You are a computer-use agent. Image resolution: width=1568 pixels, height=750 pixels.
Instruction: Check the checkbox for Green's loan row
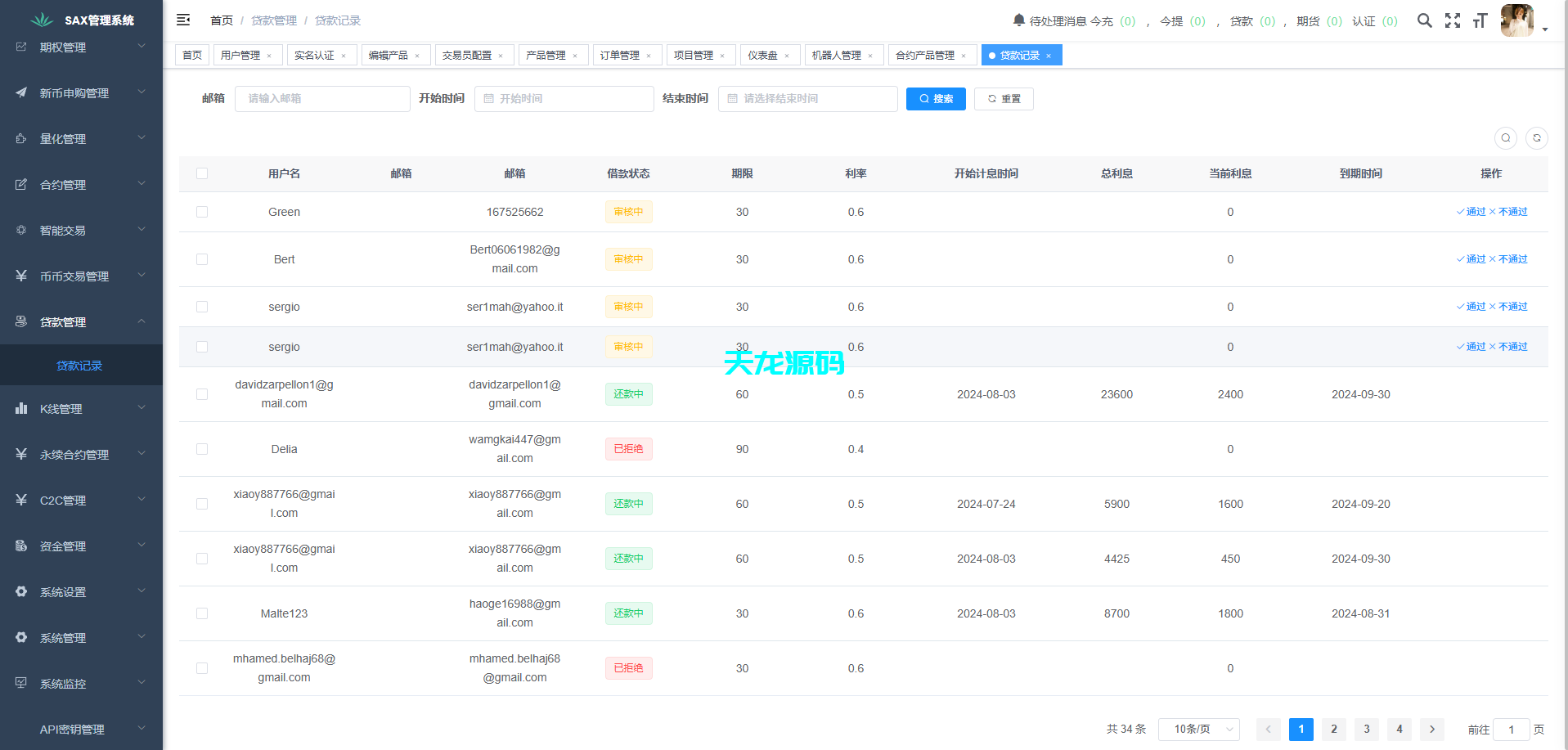point(202,212)
